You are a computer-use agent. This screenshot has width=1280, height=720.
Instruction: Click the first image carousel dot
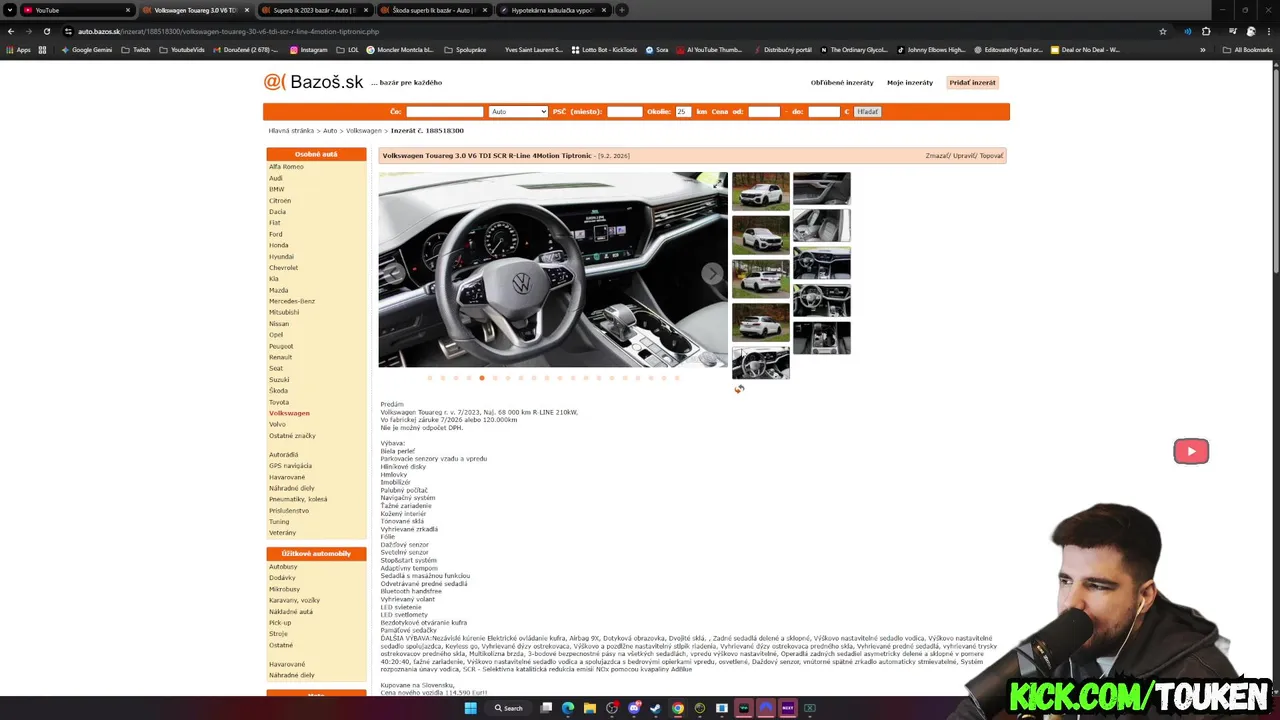430,378
